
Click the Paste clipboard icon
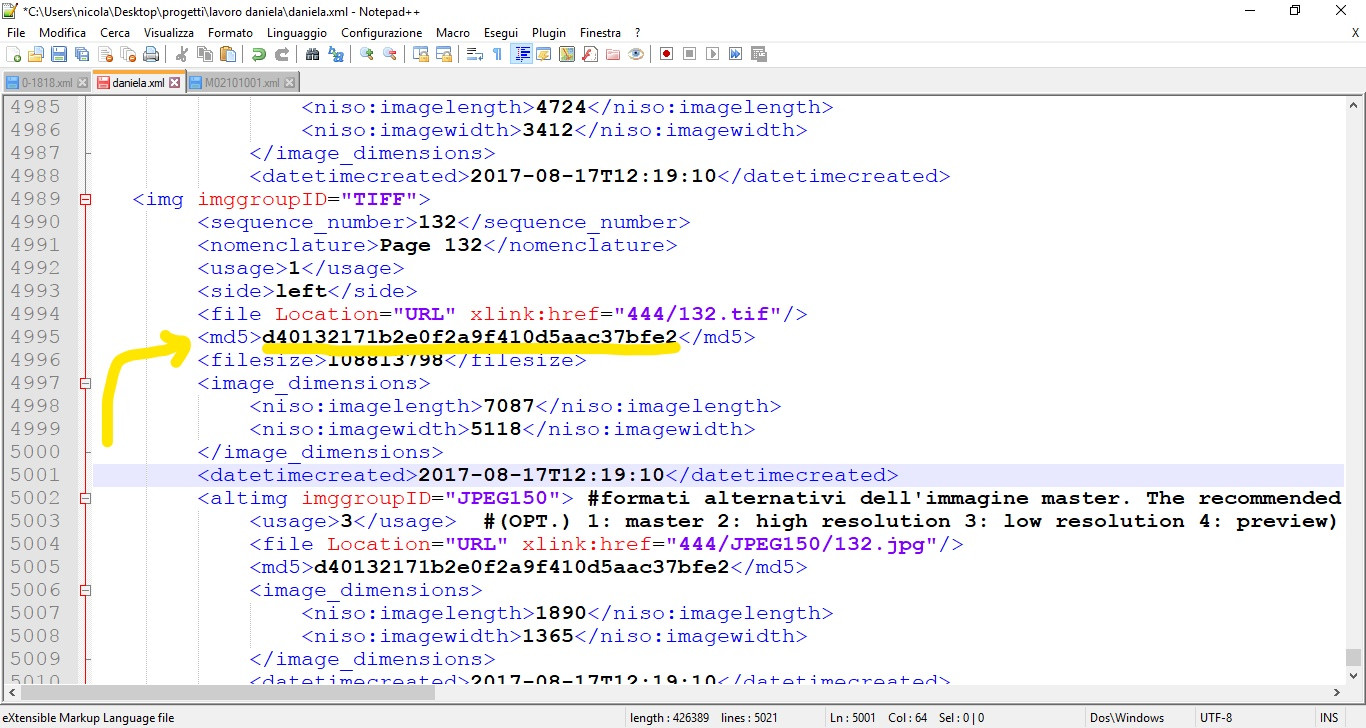point(228,54)
